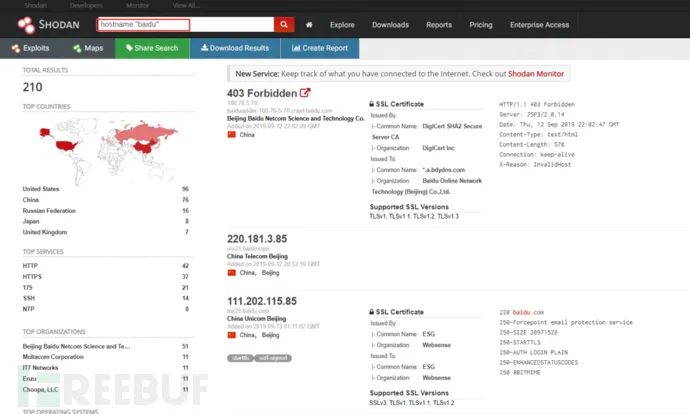Viewport: 690px width, 414px height.
Task: Click Developers in the top bar
Action: pos(86,5)
